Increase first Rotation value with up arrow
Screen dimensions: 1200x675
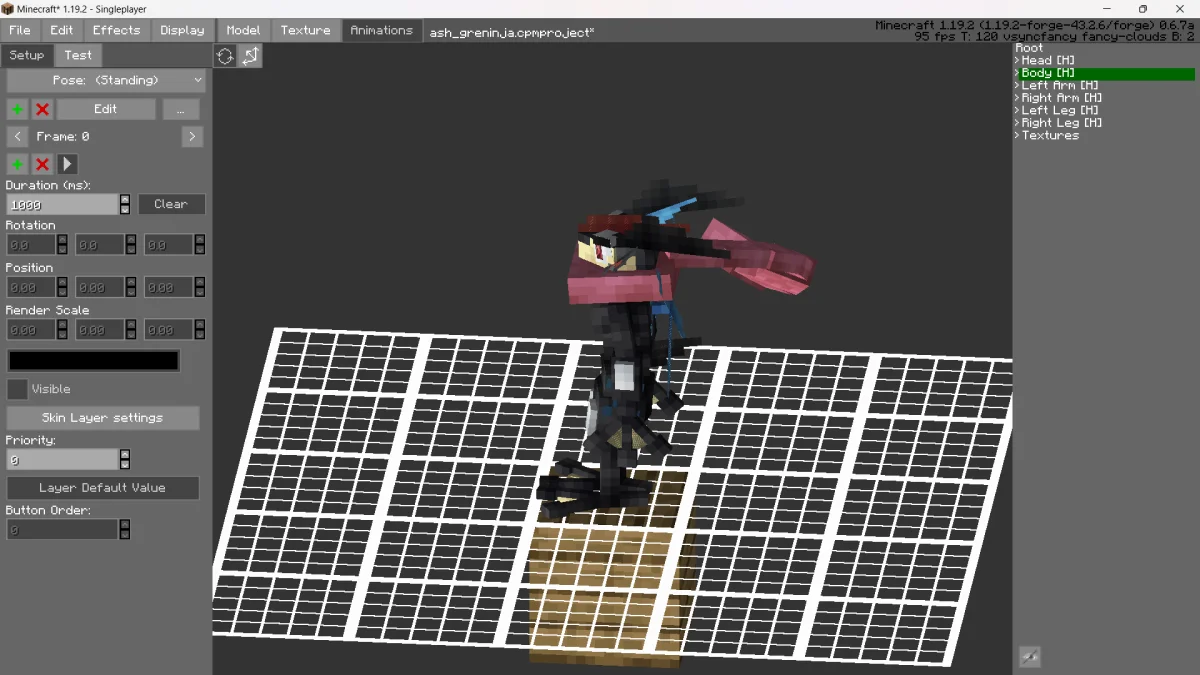62,239
